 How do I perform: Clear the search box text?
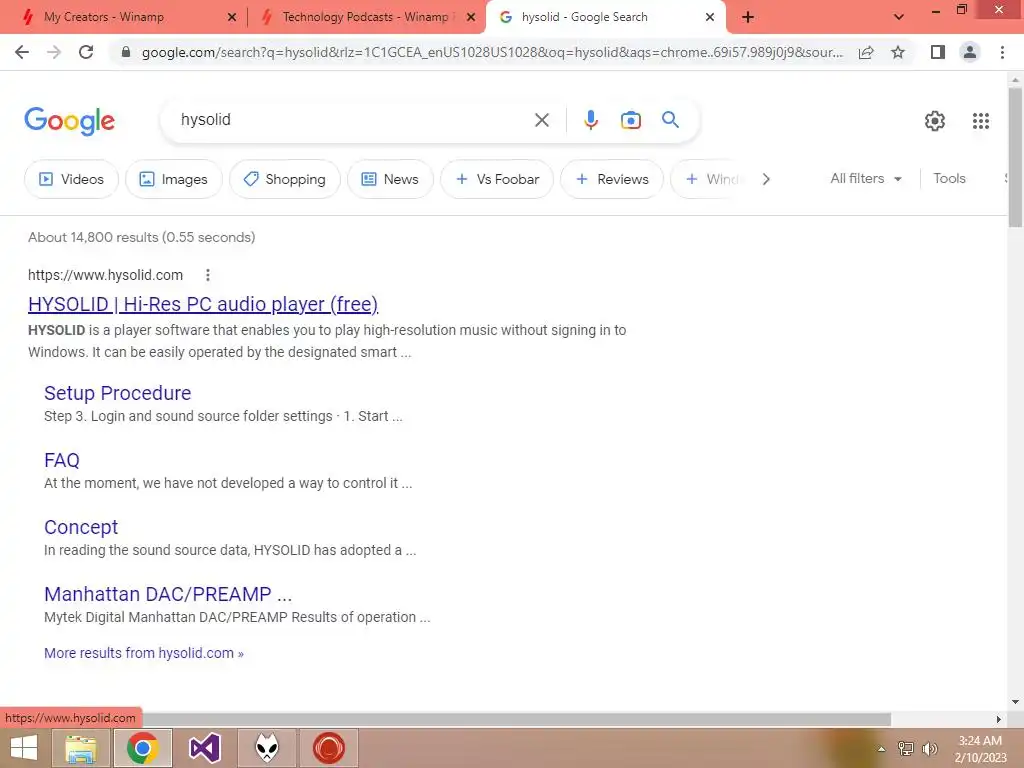pos(541,120)
